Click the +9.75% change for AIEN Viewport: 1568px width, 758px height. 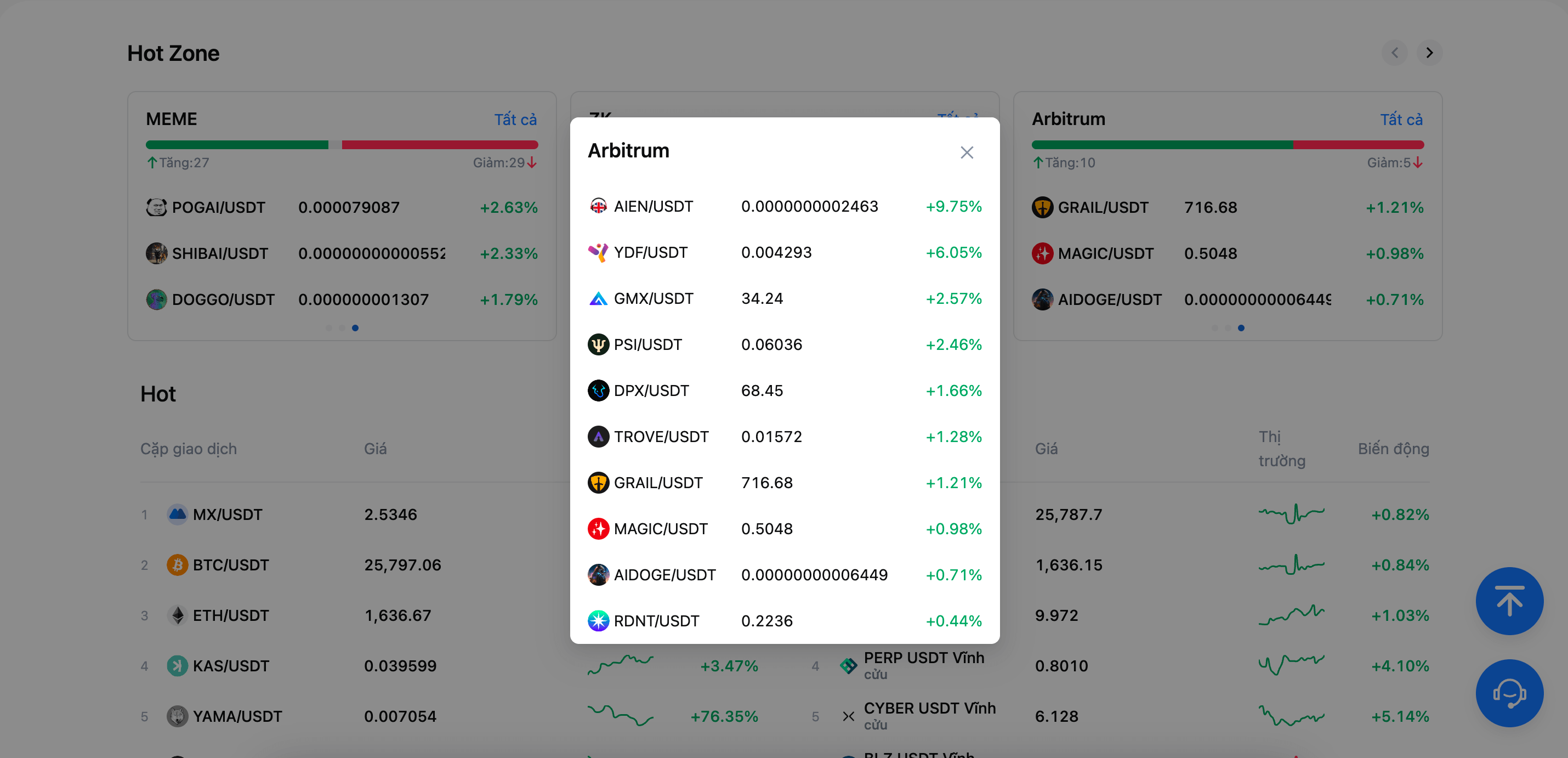tap(954, 206)
